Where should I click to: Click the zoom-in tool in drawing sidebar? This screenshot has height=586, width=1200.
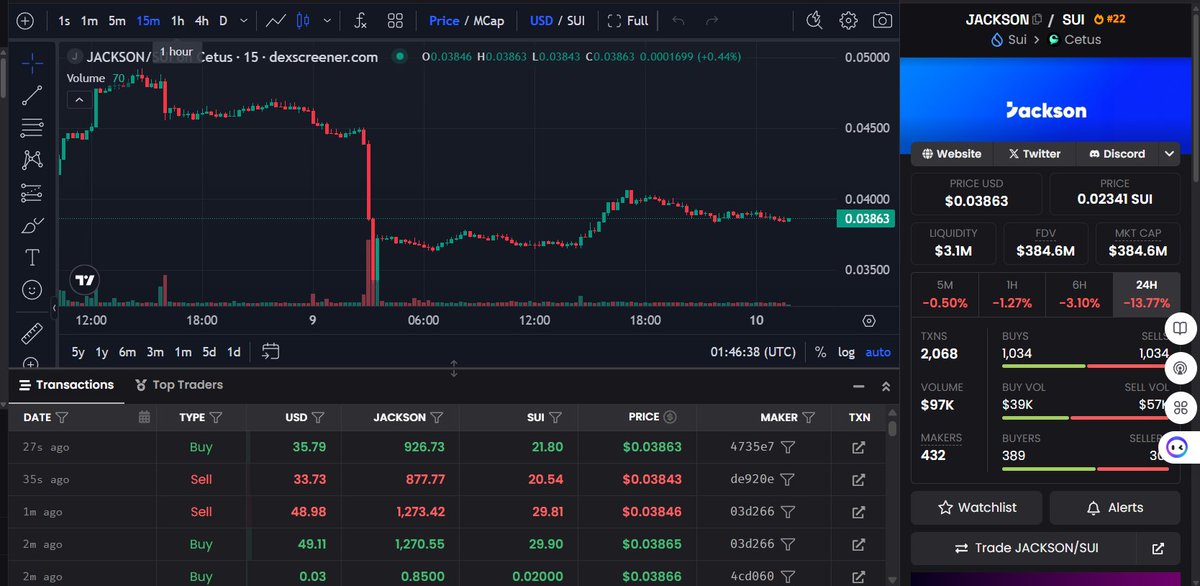tap(32, 362)
